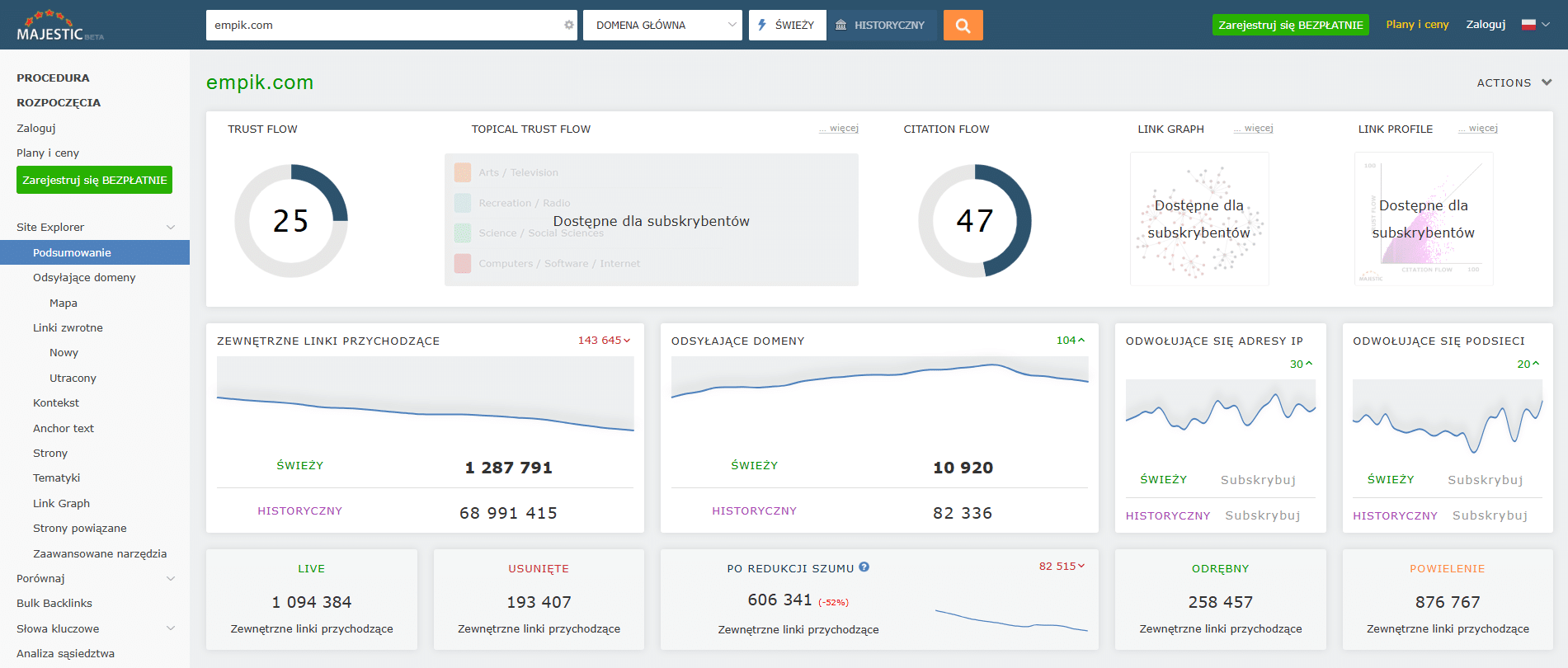The width and height of the screenshot is (1568, 668).
Task: Click sidebar Zarejestruj się BEZPŁATNIE button
Action: tap(94, 180)
